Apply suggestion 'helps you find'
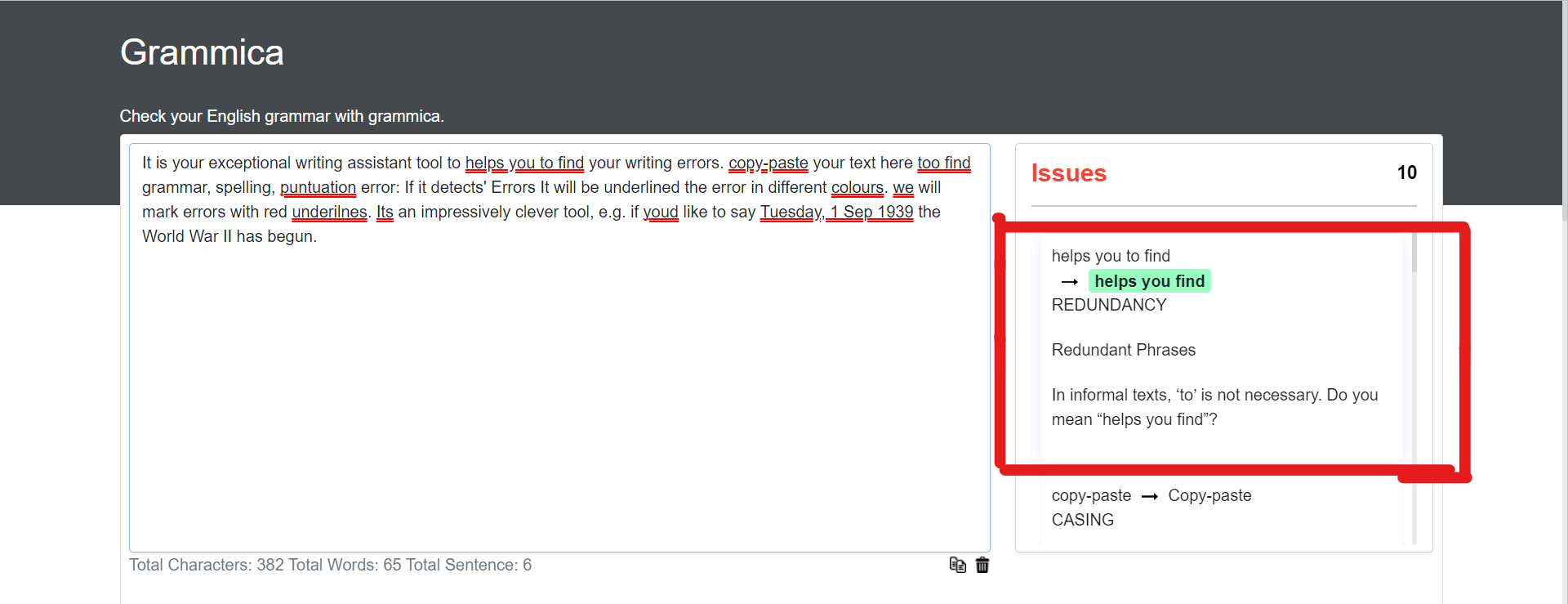 coord(1149,281)
